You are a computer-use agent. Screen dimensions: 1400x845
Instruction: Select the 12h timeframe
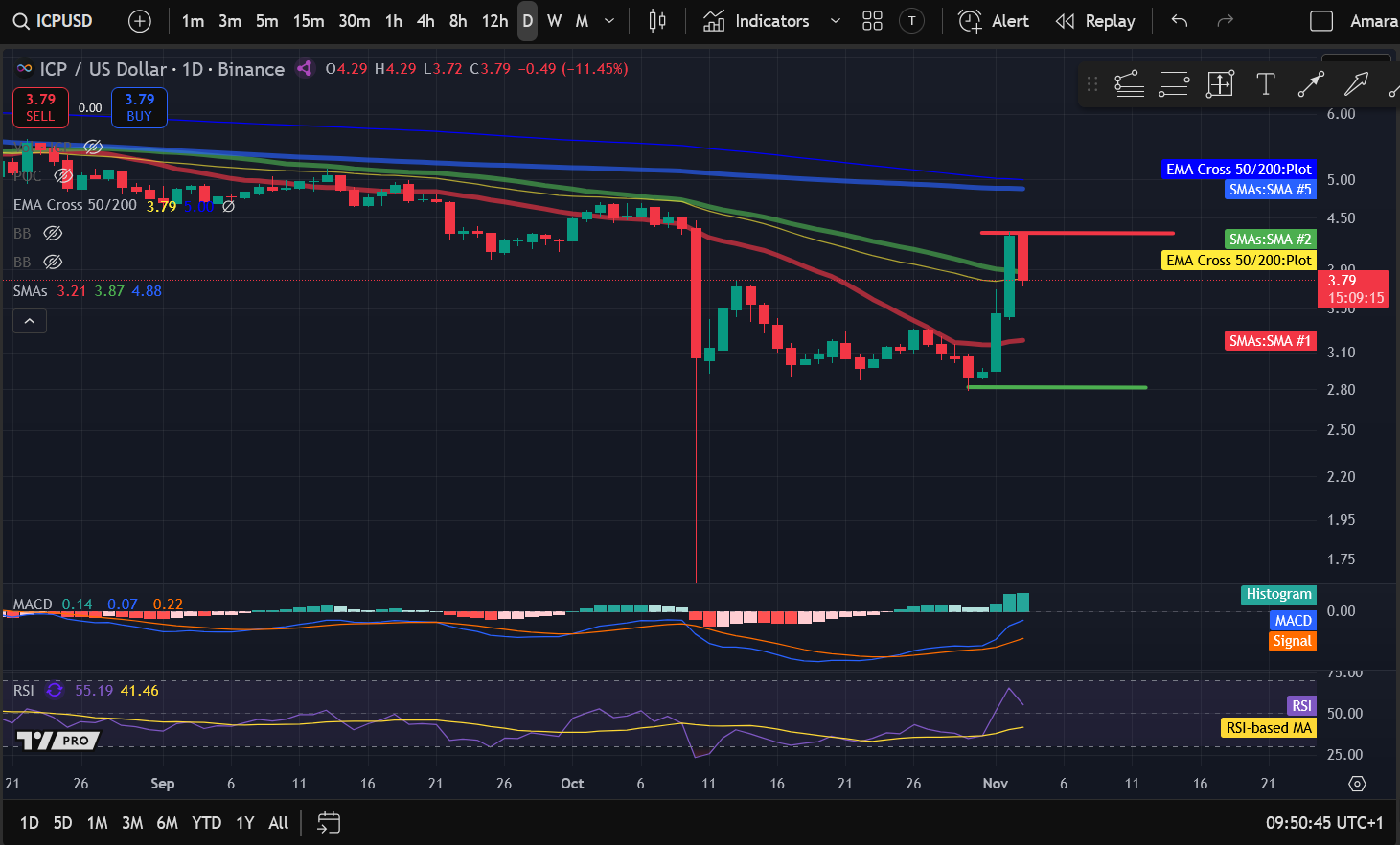pyautogui.click(x=494, y=21)
